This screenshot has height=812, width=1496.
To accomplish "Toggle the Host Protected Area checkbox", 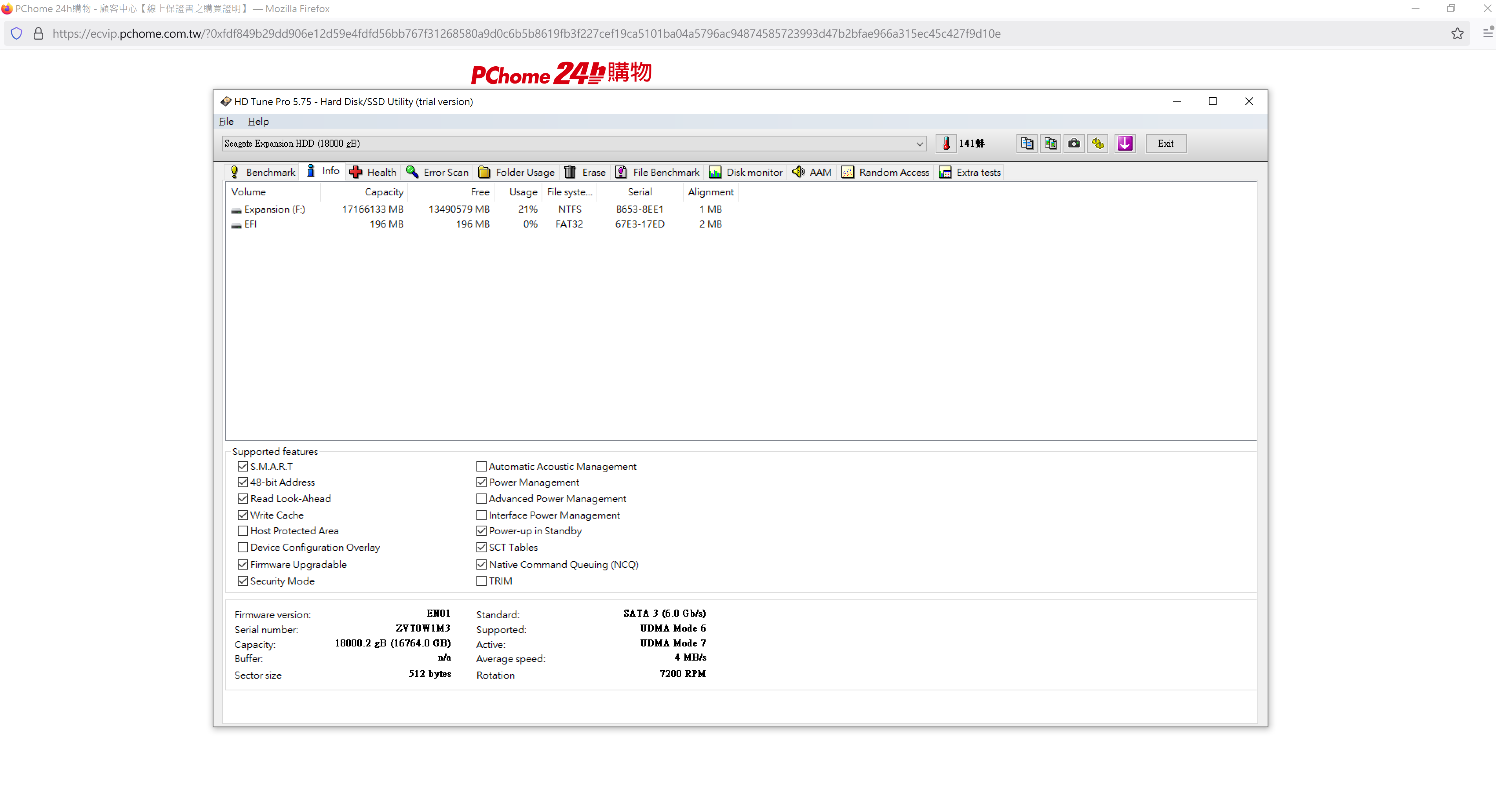I will click(243, 530).
